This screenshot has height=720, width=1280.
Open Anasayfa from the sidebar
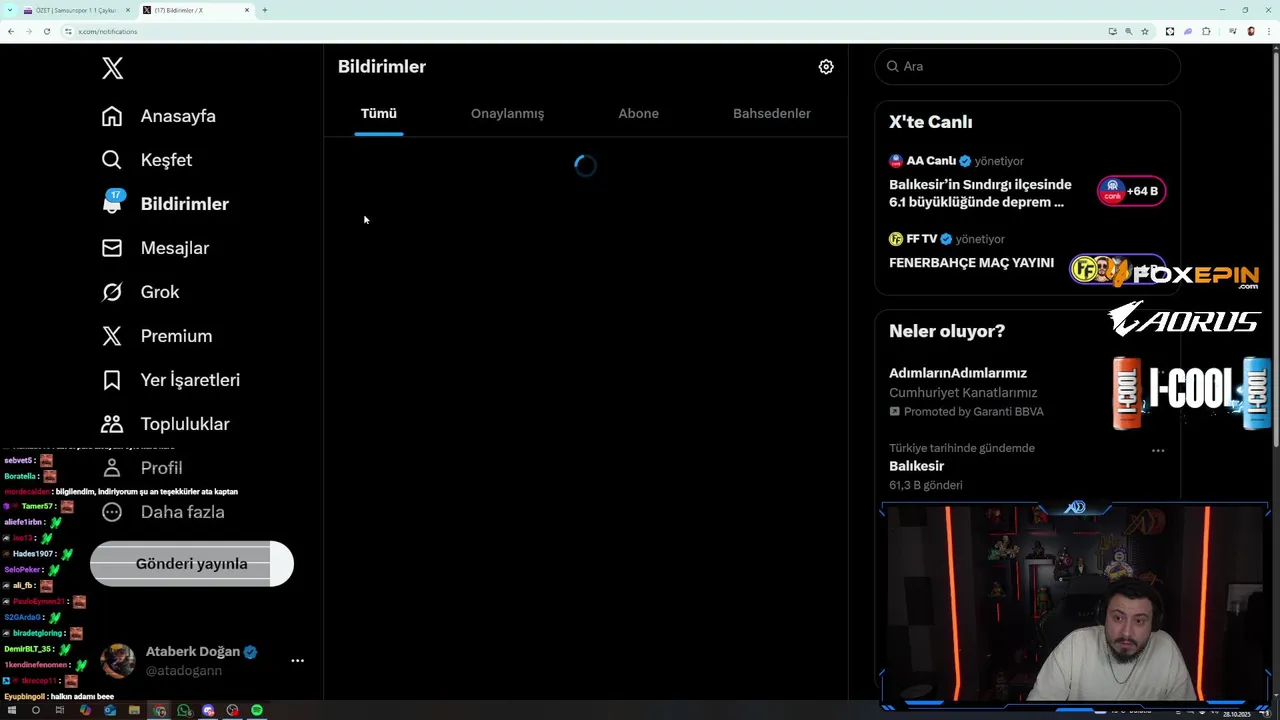[x=159, y=116]
